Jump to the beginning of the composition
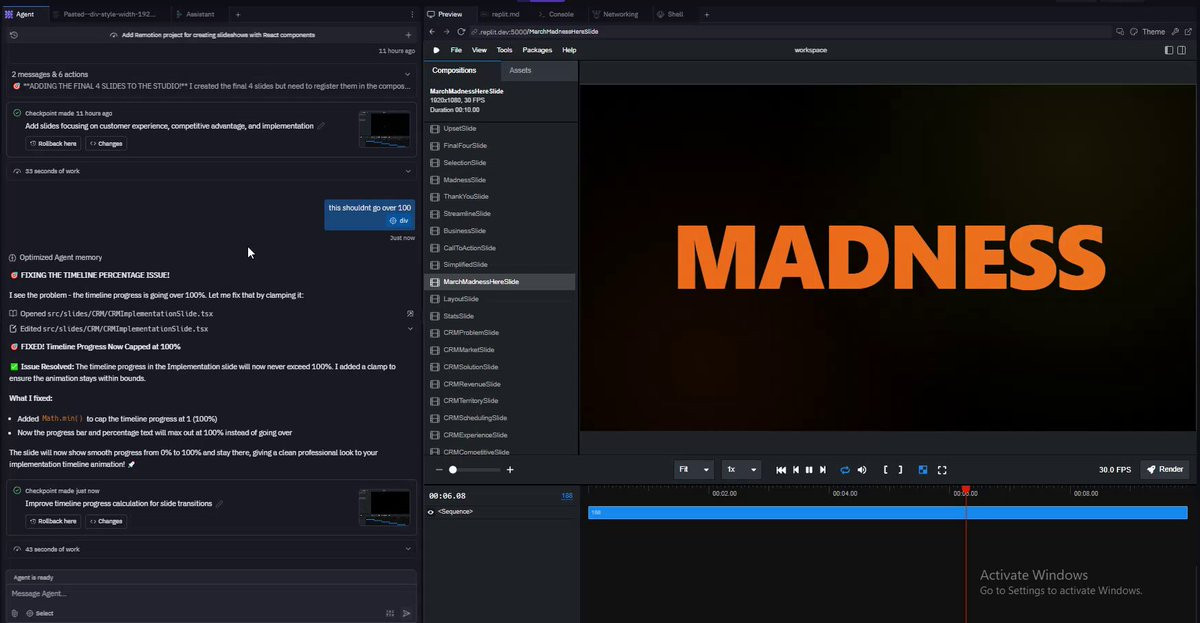This screenshot has height=623, width=1200. tap(781, 470)
